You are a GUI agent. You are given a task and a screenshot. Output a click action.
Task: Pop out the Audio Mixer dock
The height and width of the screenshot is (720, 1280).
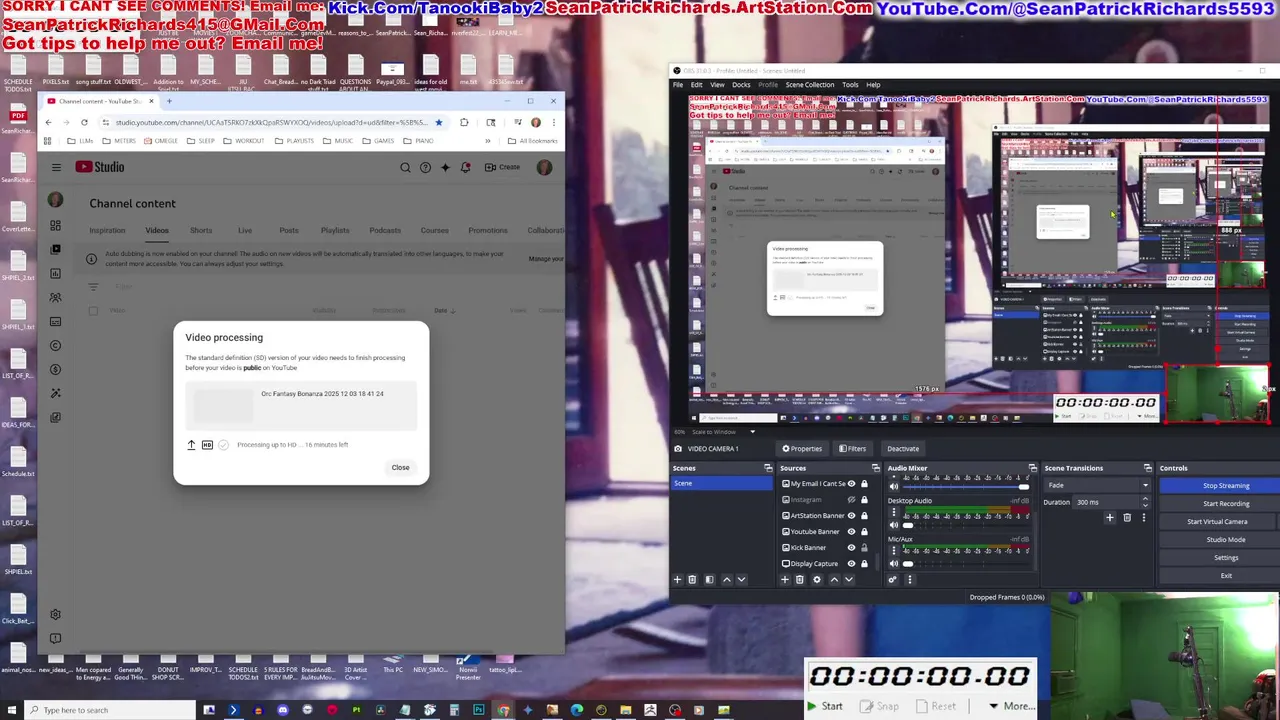(1033, 468)
